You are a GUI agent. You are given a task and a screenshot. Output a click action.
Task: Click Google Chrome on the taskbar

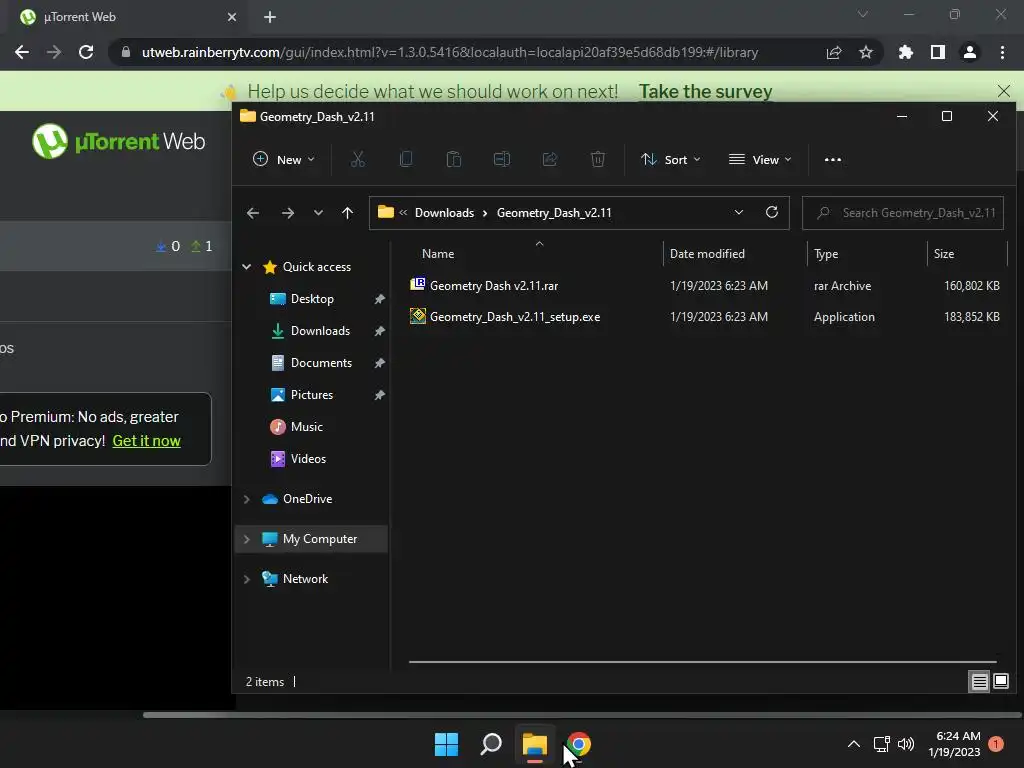tap(579, 744)
